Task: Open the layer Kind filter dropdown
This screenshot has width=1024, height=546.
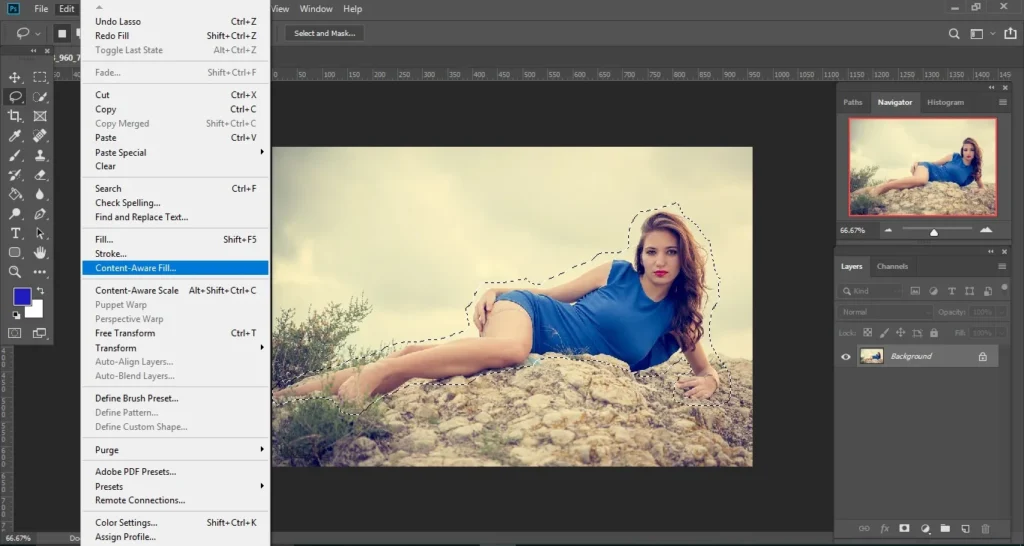Action: click(871, 291)
